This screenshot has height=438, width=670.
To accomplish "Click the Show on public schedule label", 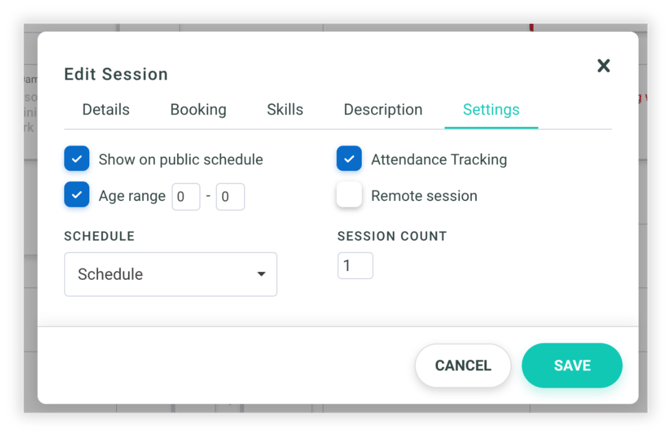I will (x=180, y=159).
